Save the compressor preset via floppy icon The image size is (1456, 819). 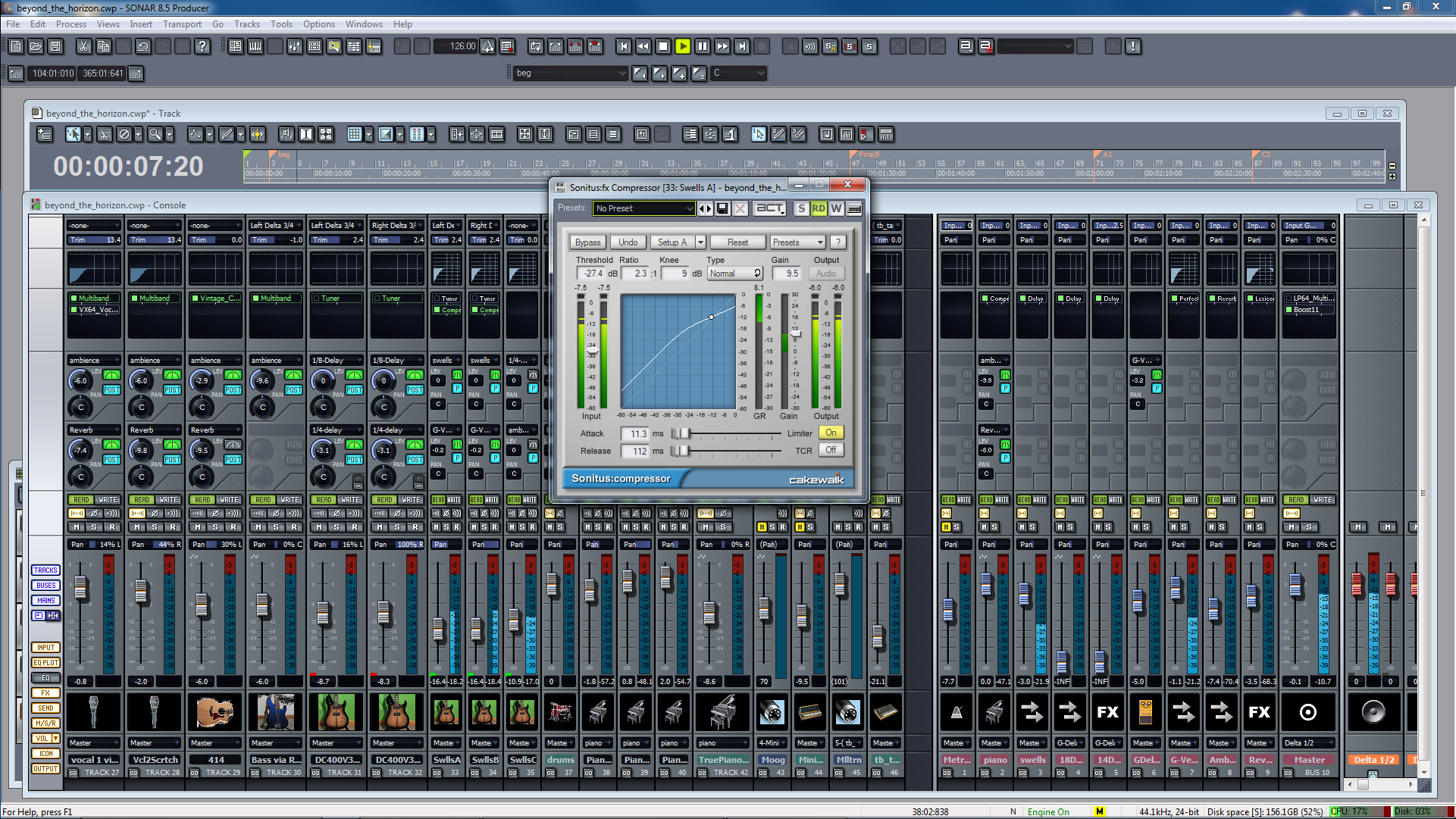722,208
